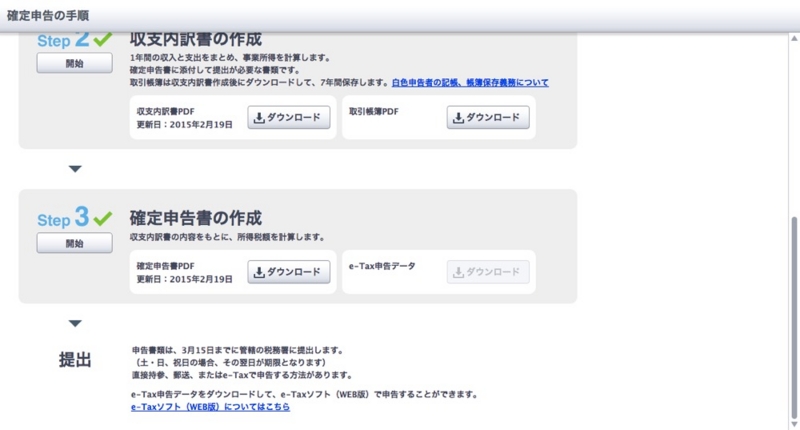
Task: Click the text beginning e-Tax申告データをダウンロードして
Action: [304, 394]
